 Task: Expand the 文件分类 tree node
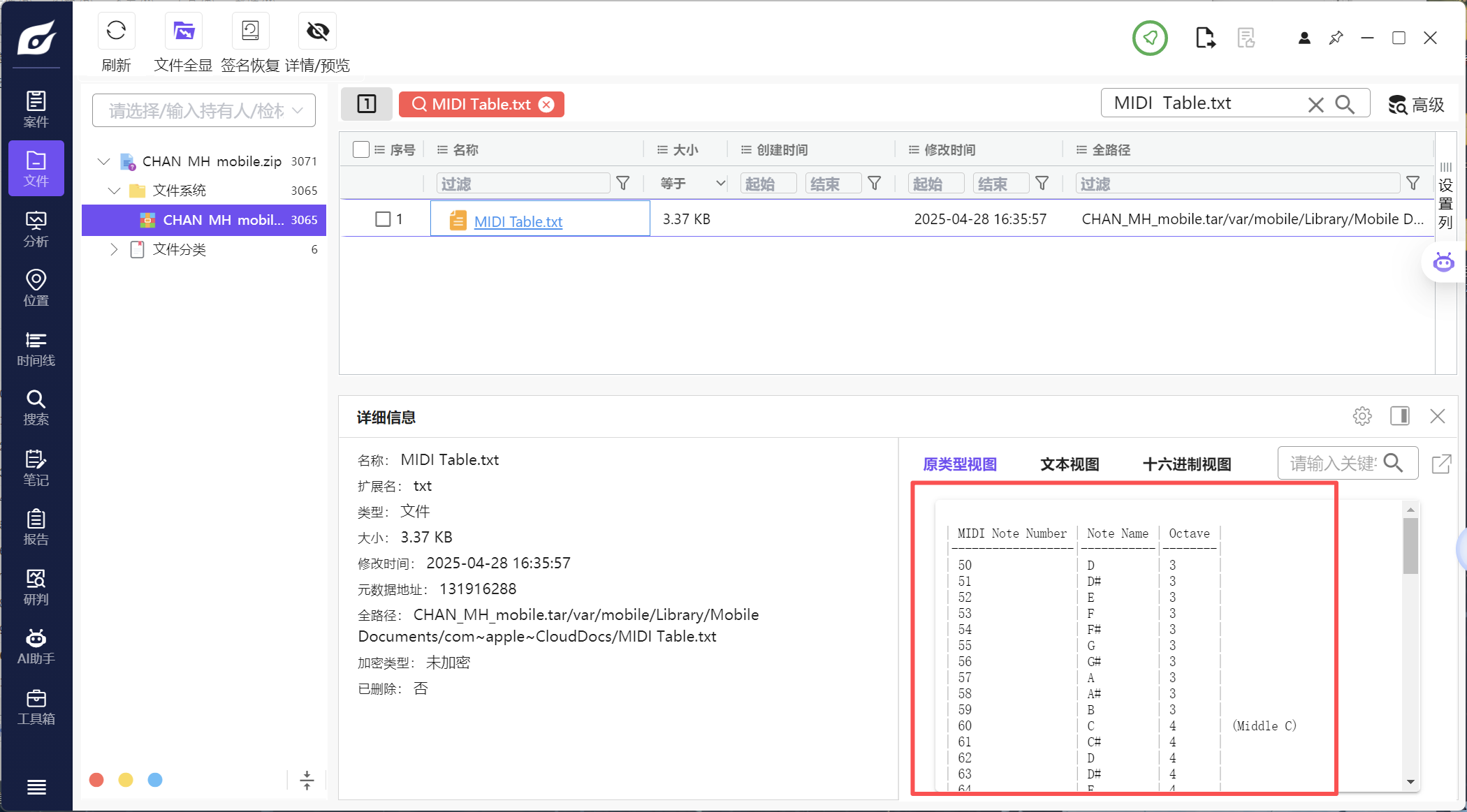pos(114,249)
